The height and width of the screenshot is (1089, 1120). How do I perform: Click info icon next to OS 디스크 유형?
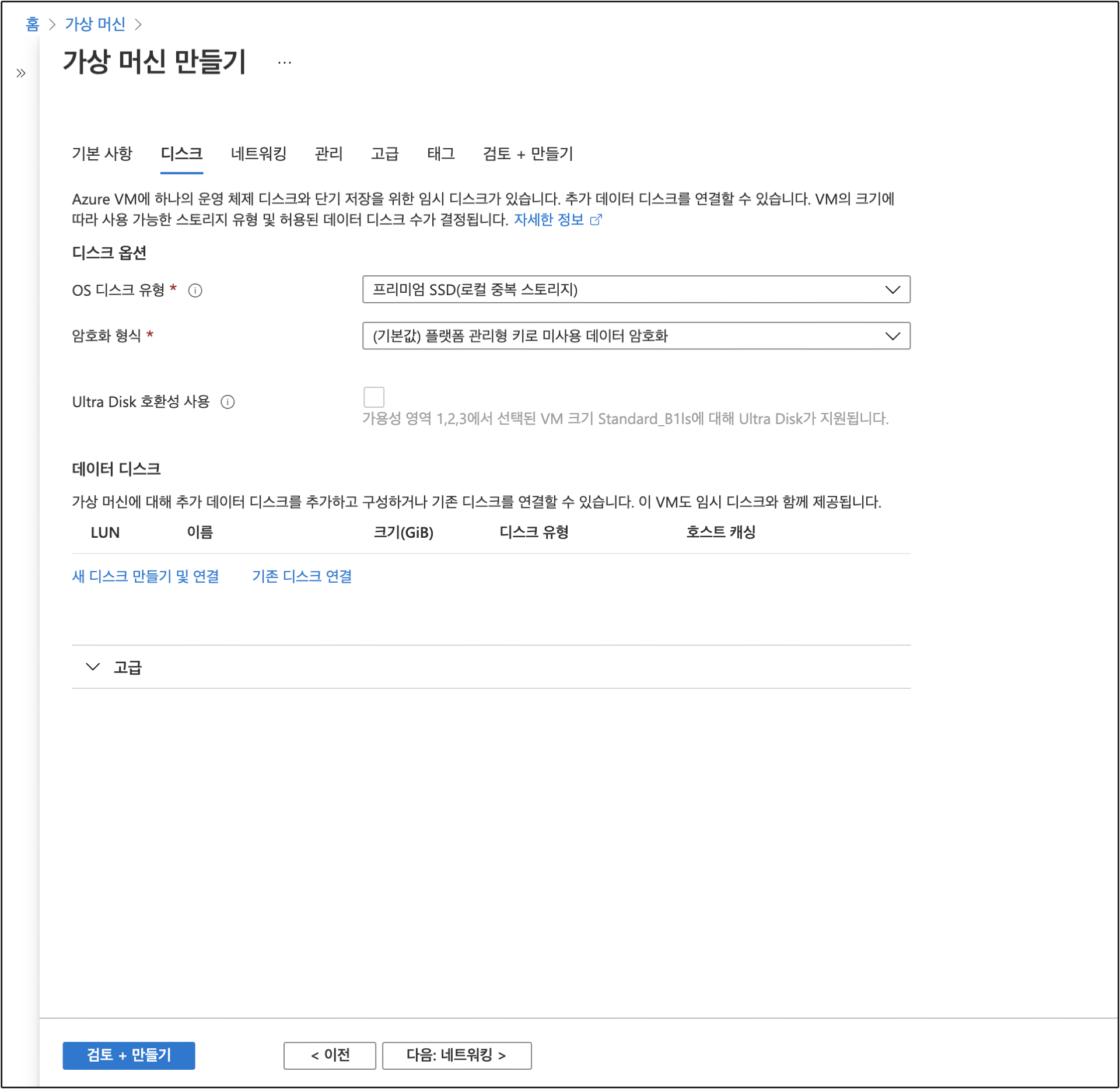click(x=195, y=290)
